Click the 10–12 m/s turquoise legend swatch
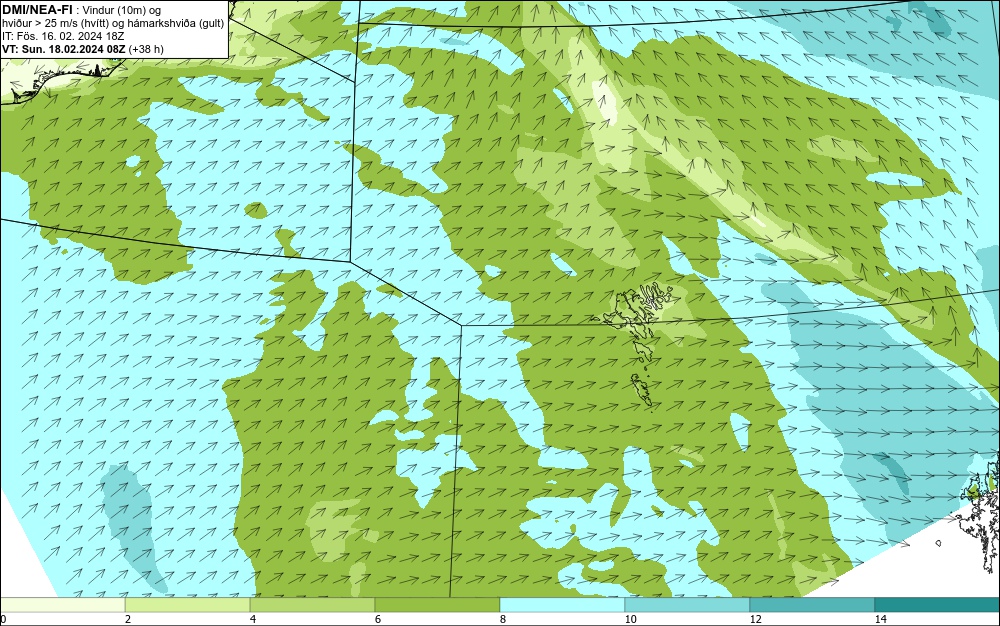1000x626 pixels. click(x=688, y=605)
